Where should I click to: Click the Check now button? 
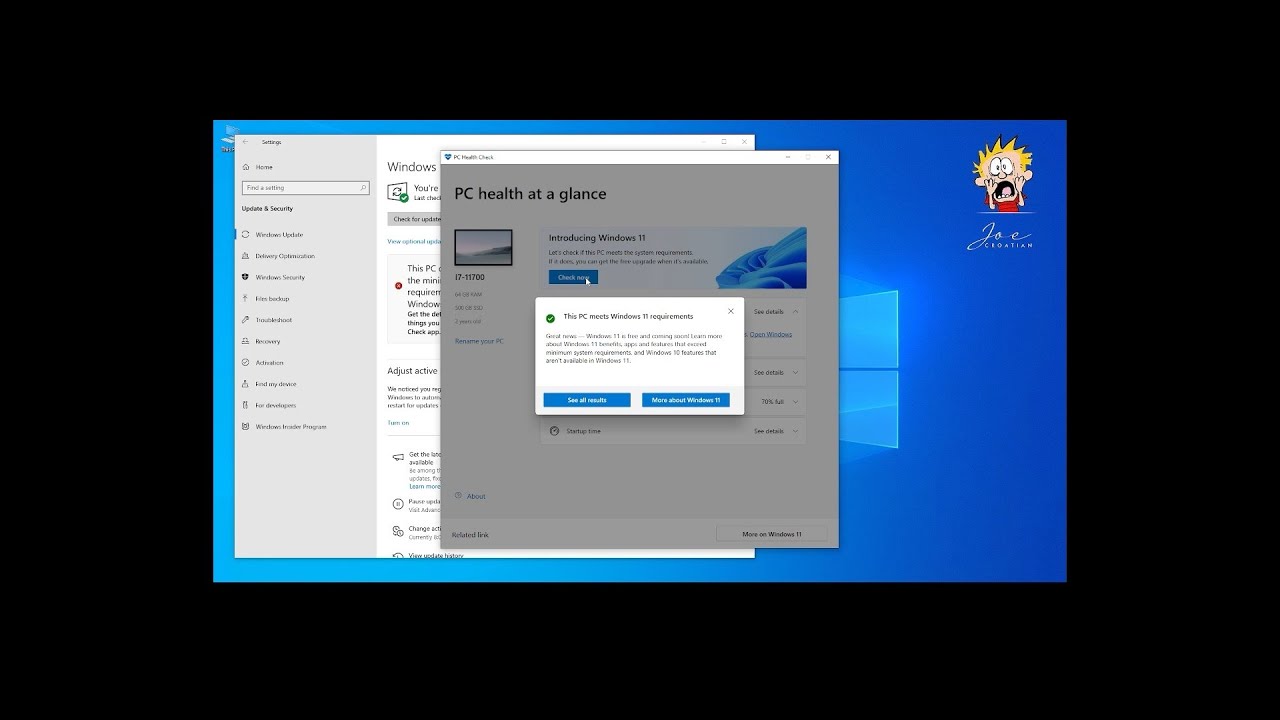(573, 277)
